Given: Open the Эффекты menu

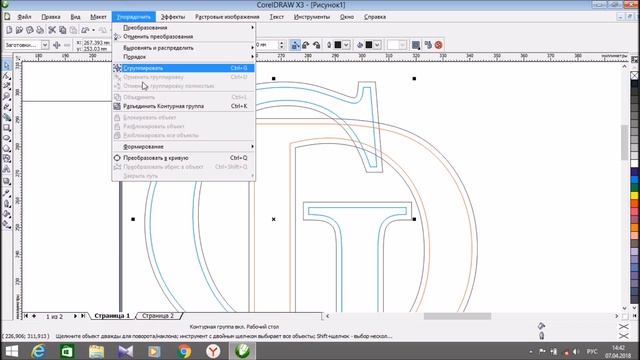Looking at the screenshot, I should (x=173, y=17).
